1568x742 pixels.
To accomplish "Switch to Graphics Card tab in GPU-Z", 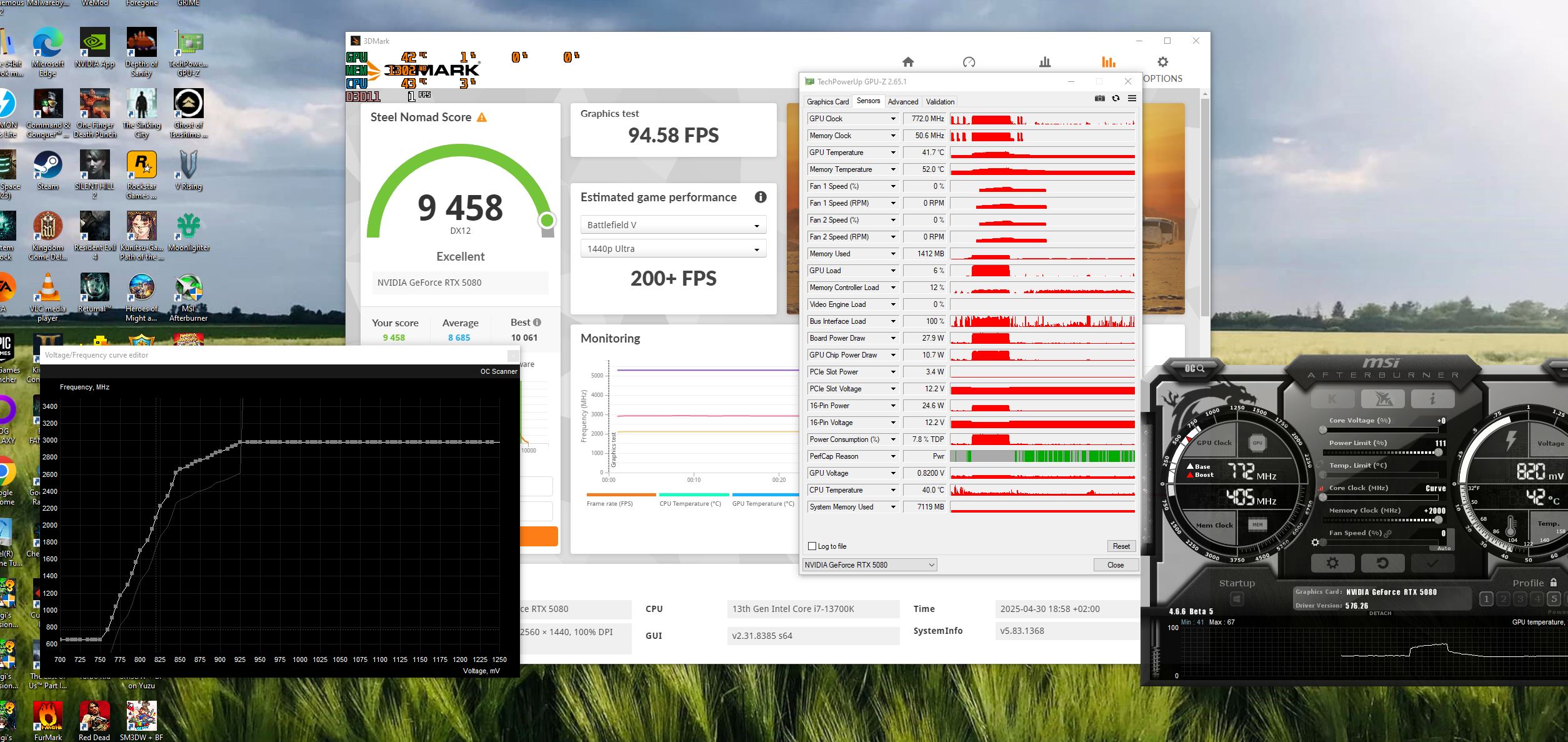I will [827, 102].
